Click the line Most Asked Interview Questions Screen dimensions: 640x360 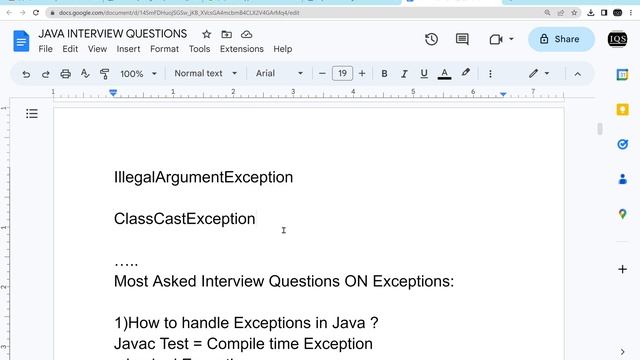(x=284, y=281)
